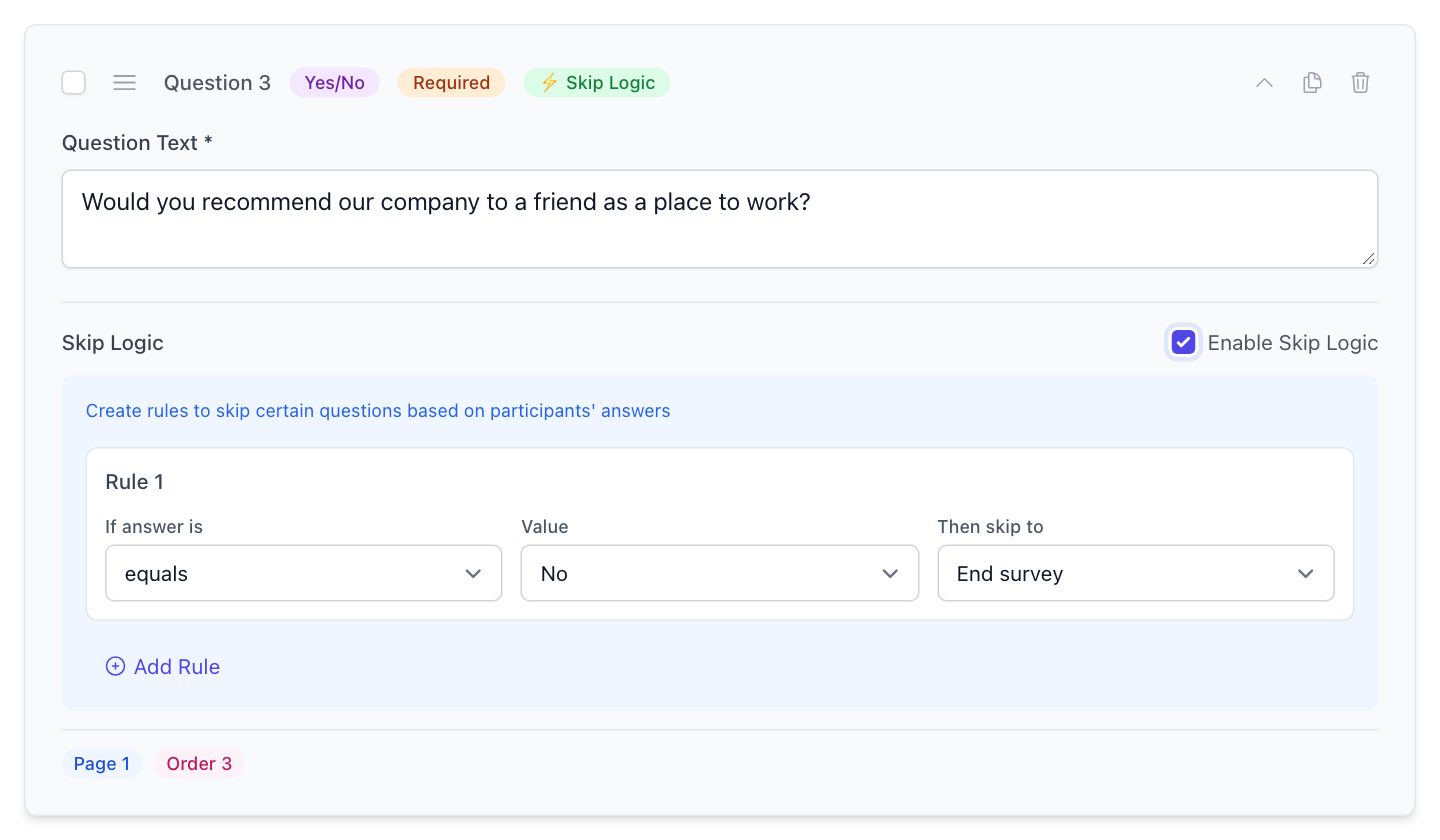
Task: Click Add Rule button
Action: coord(163,667)
